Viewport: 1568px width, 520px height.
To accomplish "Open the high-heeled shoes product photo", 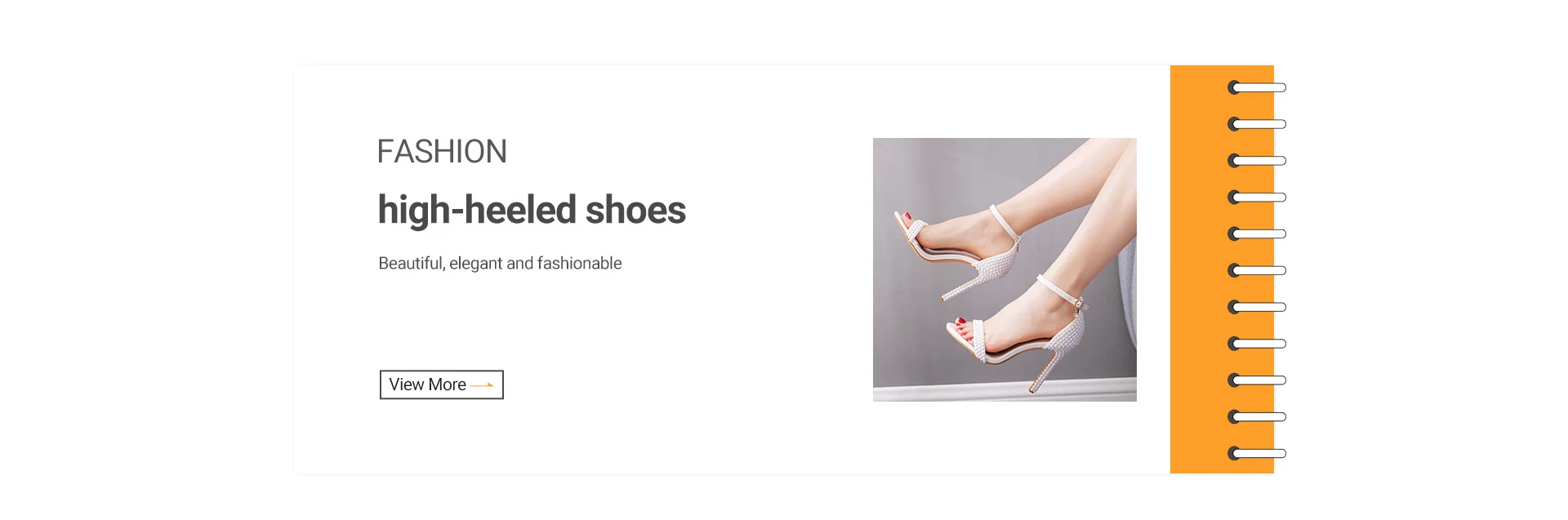I will tap(1004, 269).
